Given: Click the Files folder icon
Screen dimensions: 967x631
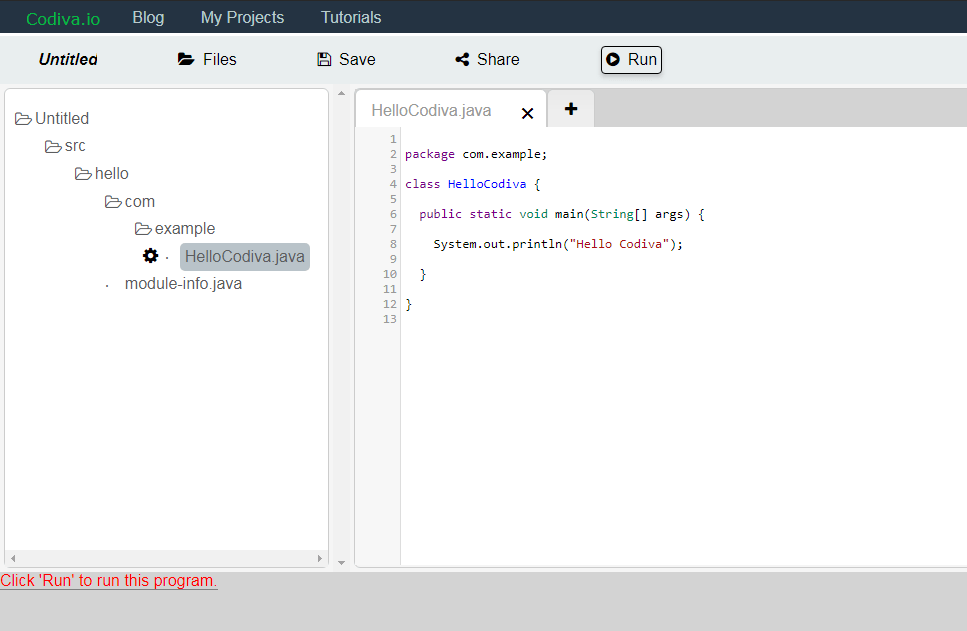Looking at the screenshot, I should 186,59.
